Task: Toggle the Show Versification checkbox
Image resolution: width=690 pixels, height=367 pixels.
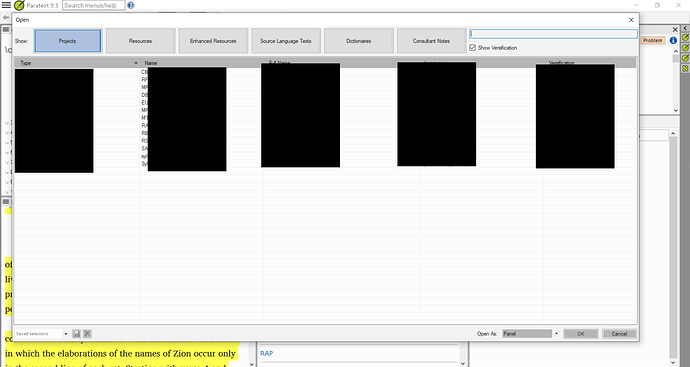Action: click(x=473, y=48)
